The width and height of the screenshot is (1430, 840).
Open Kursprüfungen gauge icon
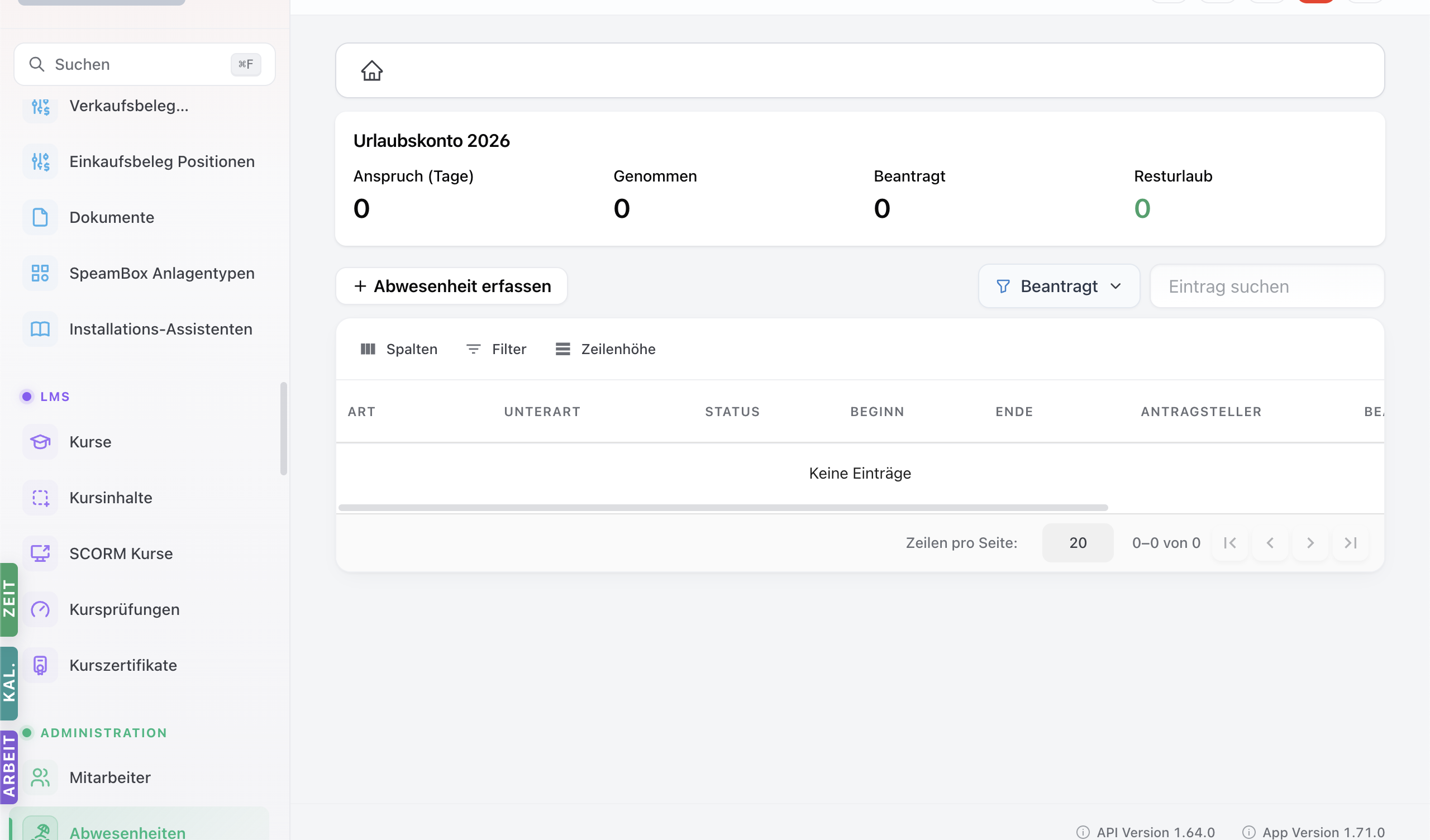40,609
